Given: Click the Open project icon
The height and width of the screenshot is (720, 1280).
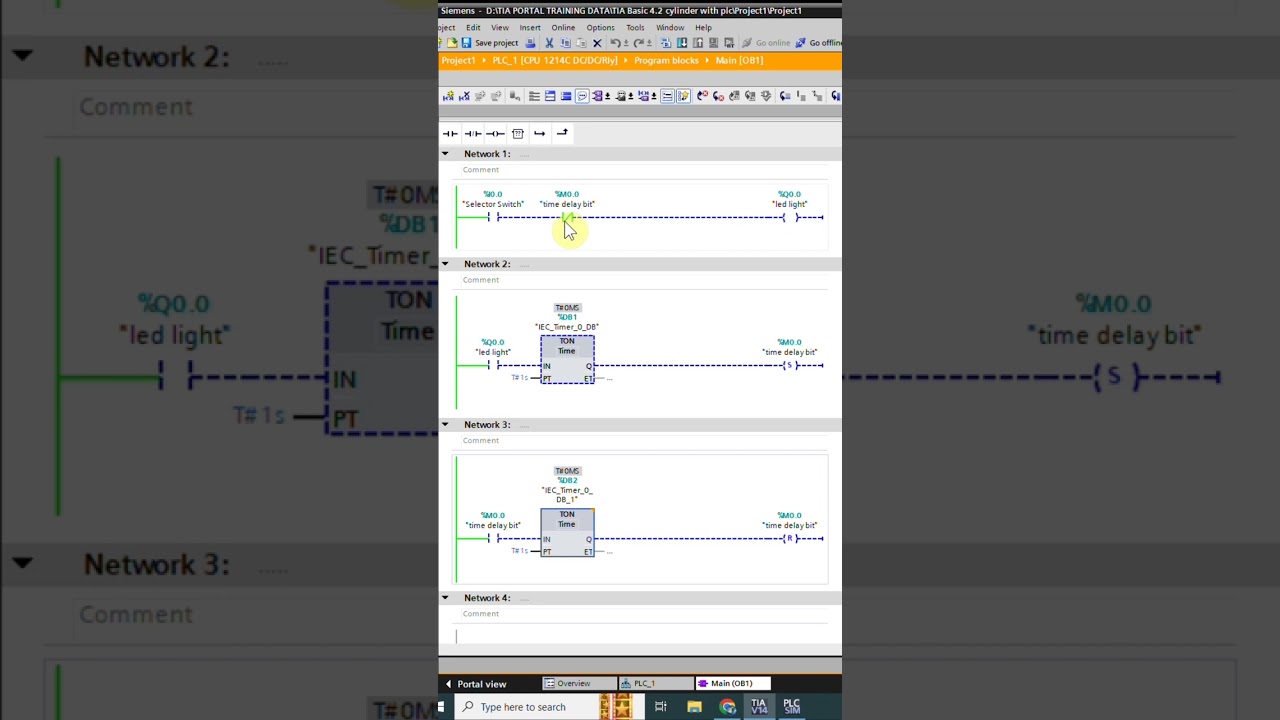Looking at the screenshot, I should coord(452,43).
